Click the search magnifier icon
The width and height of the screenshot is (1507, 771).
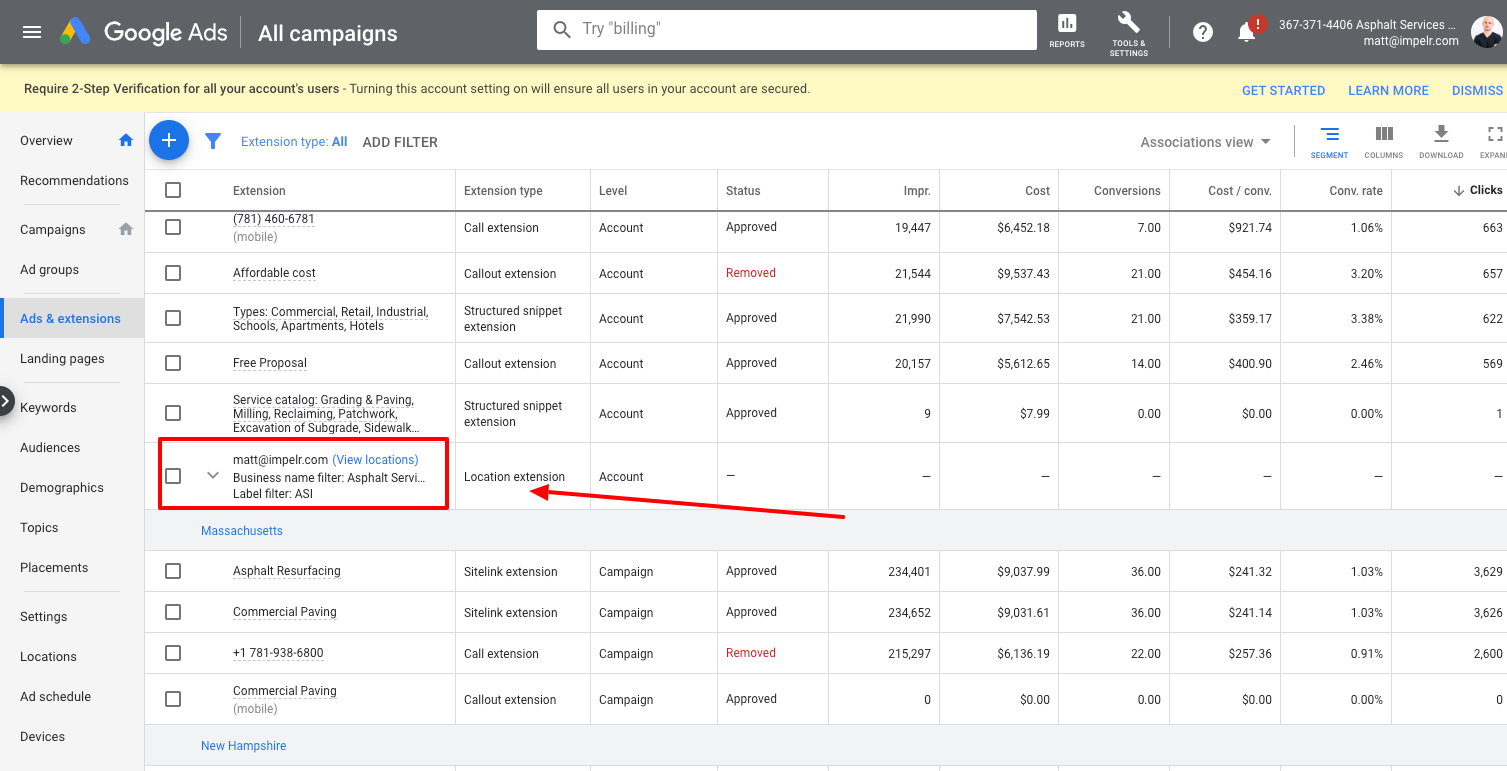pos(563,29)
